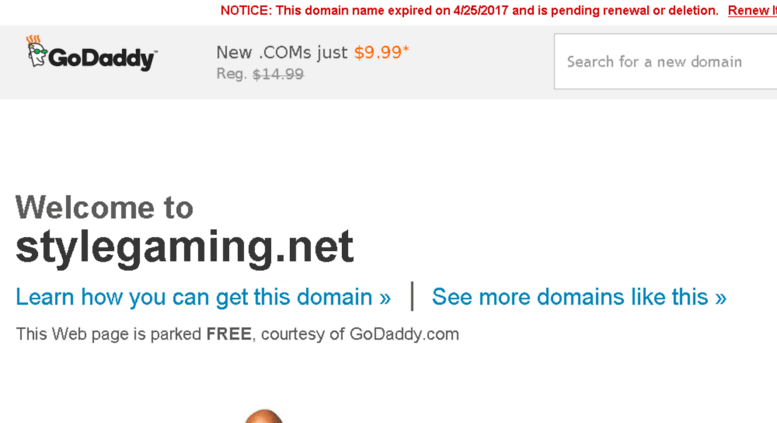
Task: Click the 4/25/2017 expiration date in notice
Action: (x=481, y=10)
